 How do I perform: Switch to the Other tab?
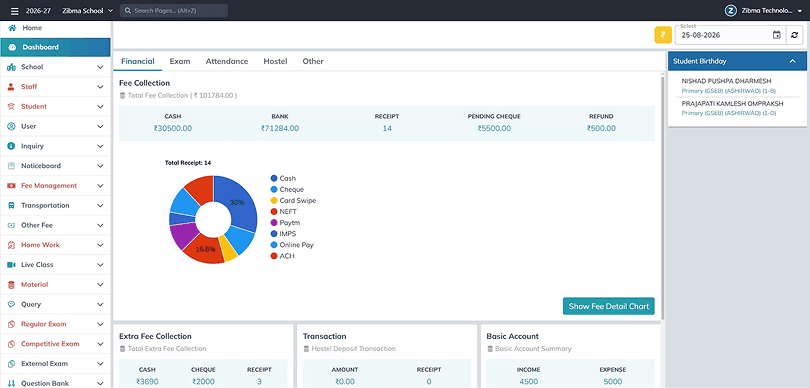(313, 61)
